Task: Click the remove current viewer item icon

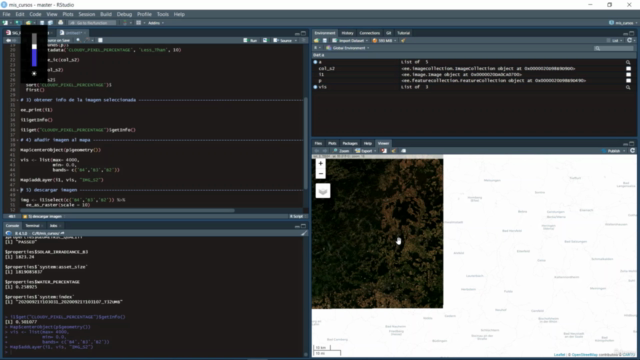Action: pos(384,151)
